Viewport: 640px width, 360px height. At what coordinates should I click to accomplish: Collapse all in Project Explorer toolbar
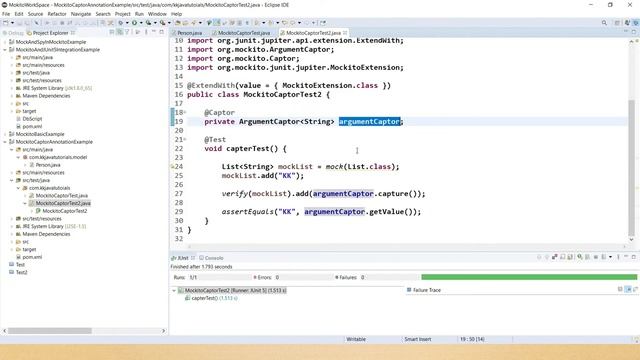(112, 32)
